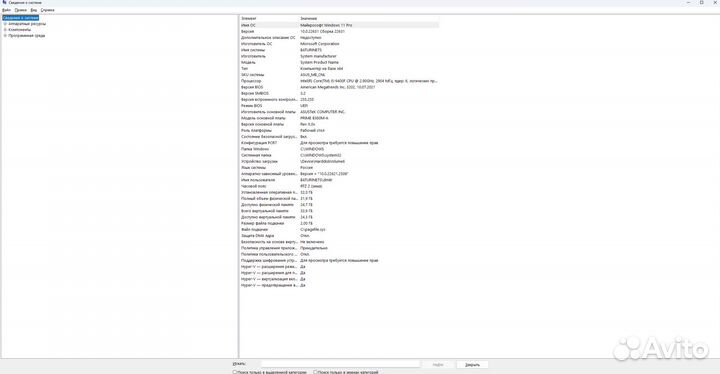Select the Поддержка шифрования устройства row
The image size is (720, 374).
(339, 261)
